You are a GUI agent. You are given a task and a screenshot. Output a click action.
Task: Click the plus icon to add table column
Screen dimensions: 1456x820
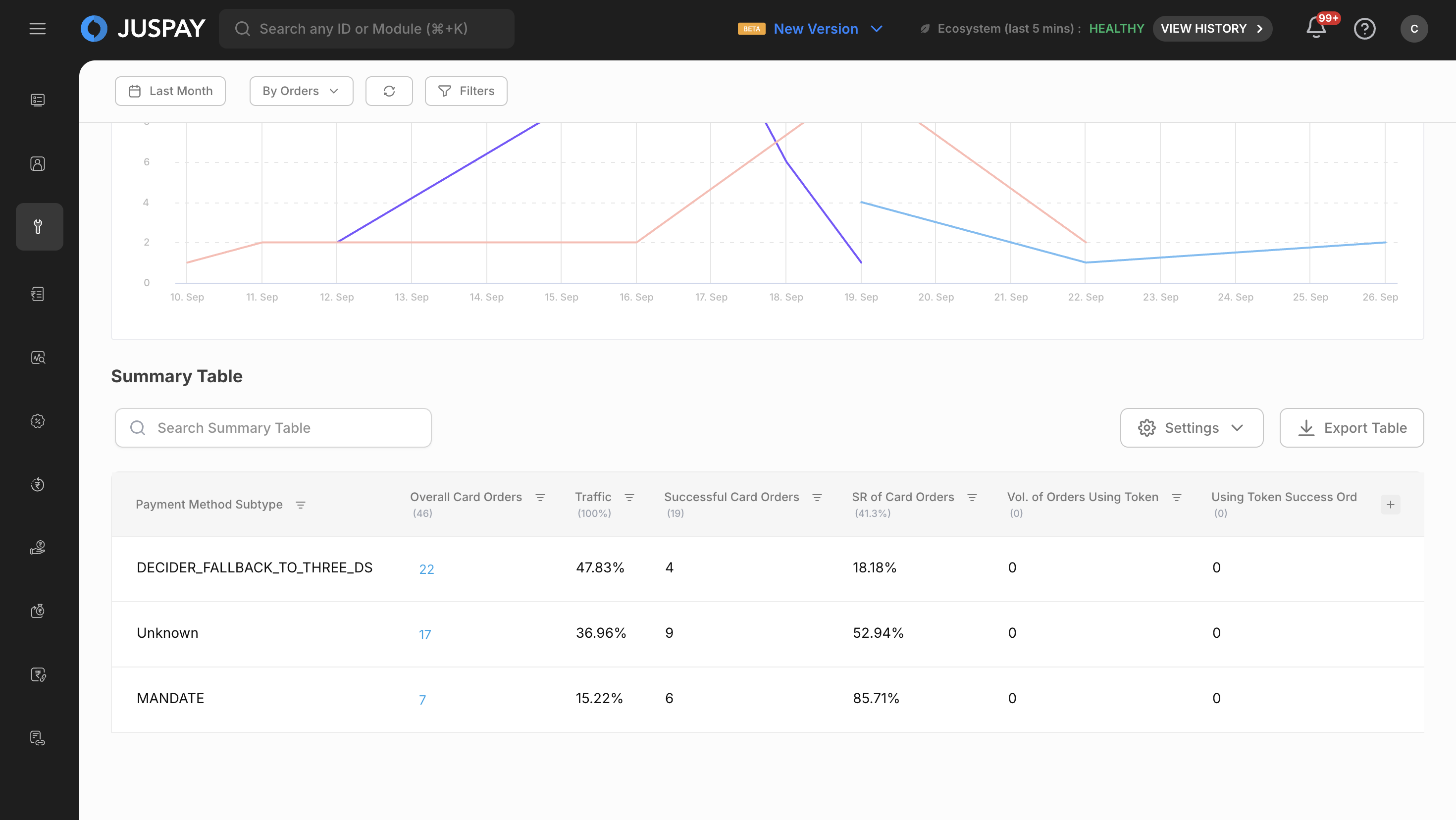point(1391,505)
